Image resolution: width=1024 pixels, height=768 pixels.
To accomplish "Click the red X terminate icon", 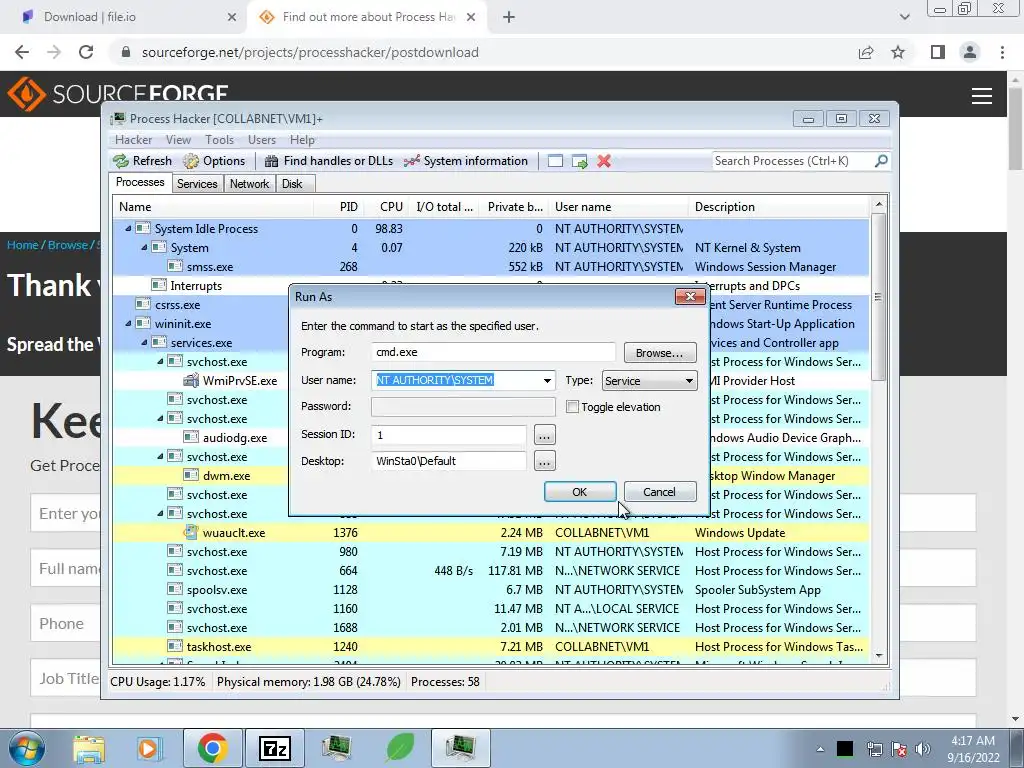I will pyautogui.click(x=604, y=161).
